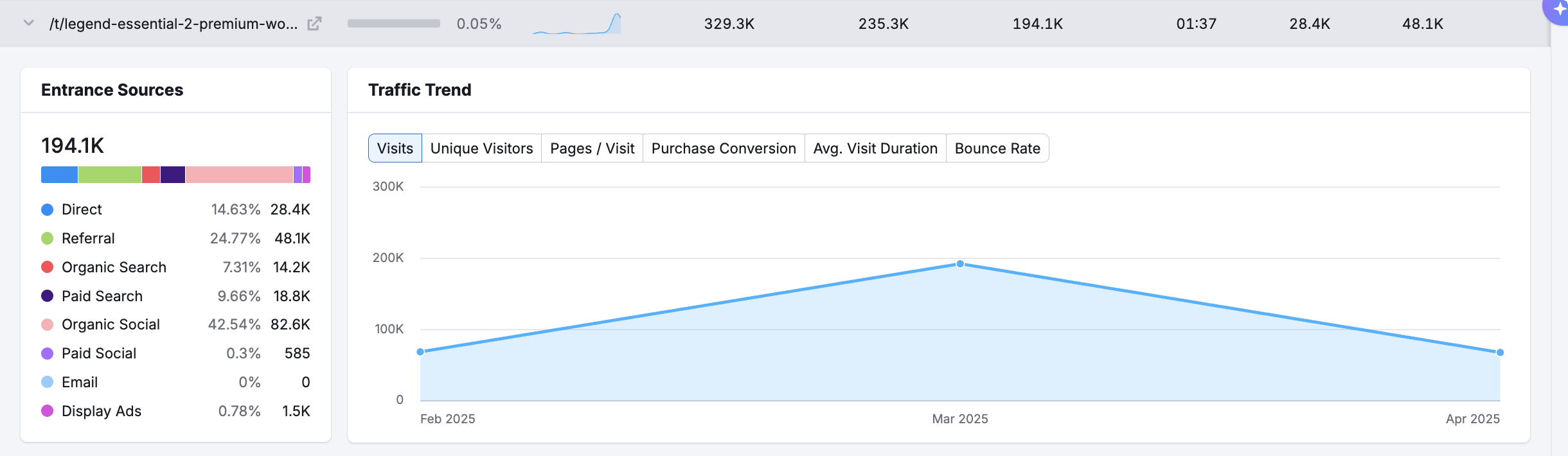1568x456 pixels.
Task: Switch to Bounce Rate tab
Action: (997, 148)
